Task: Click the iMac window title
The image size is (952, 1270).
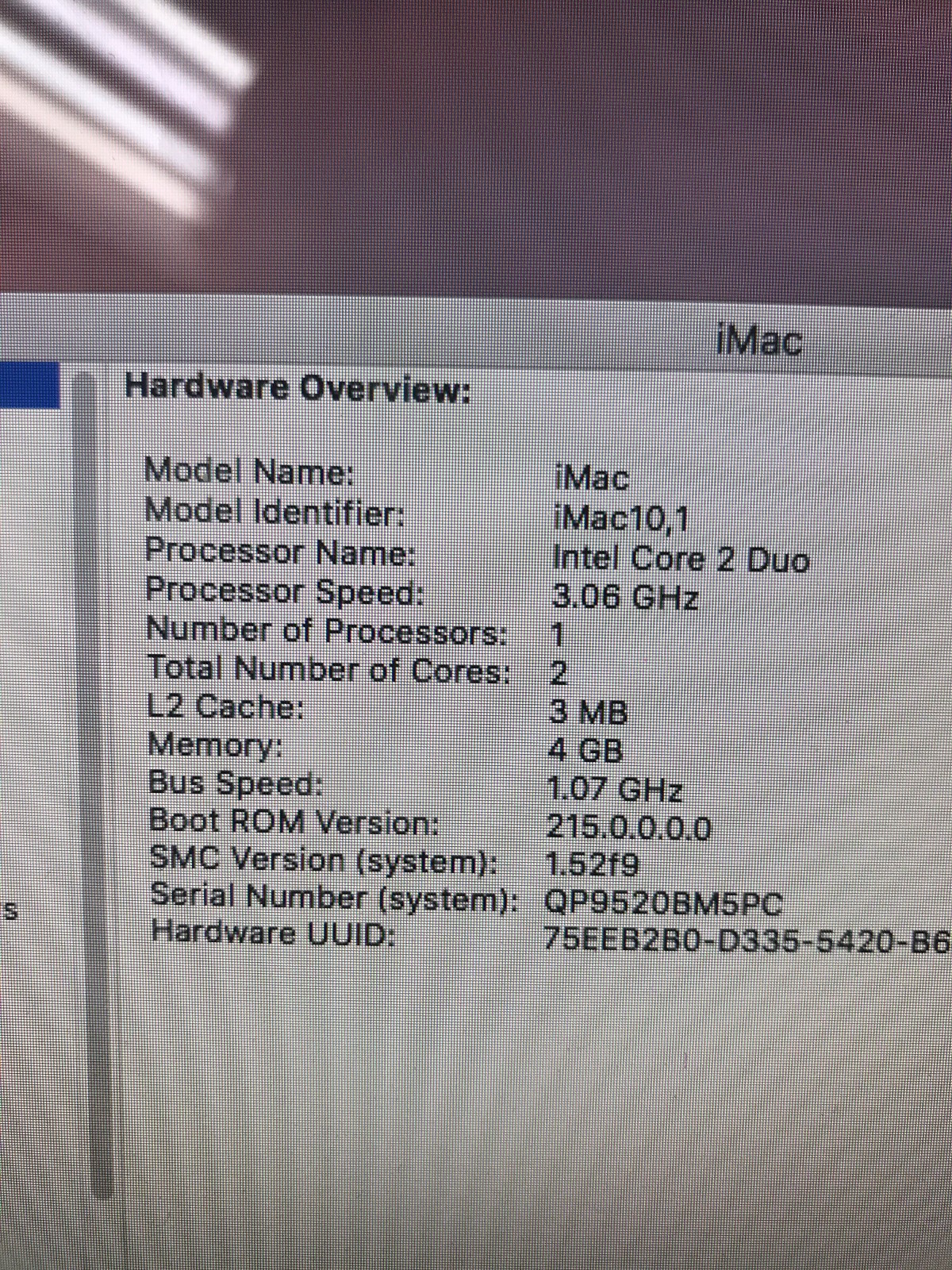Action: click(759, 342)
